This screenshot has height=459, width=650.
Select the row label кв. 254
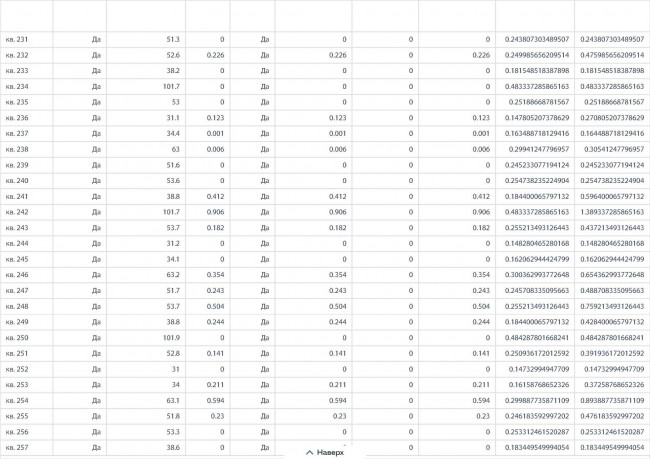[x=17, y=401]
